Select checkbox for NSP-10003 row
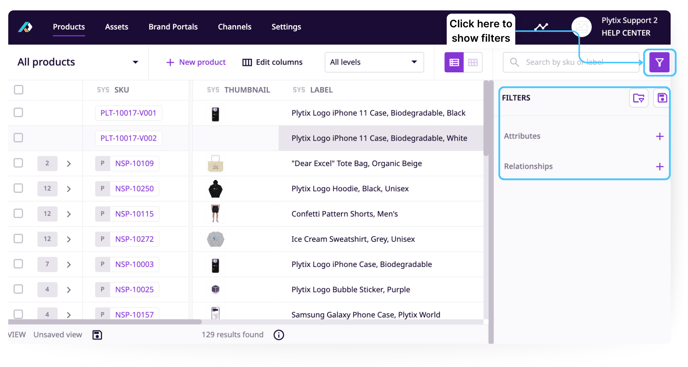Image resolution: width=688 pixels, height=367 pixels. [x=18, y=264]
